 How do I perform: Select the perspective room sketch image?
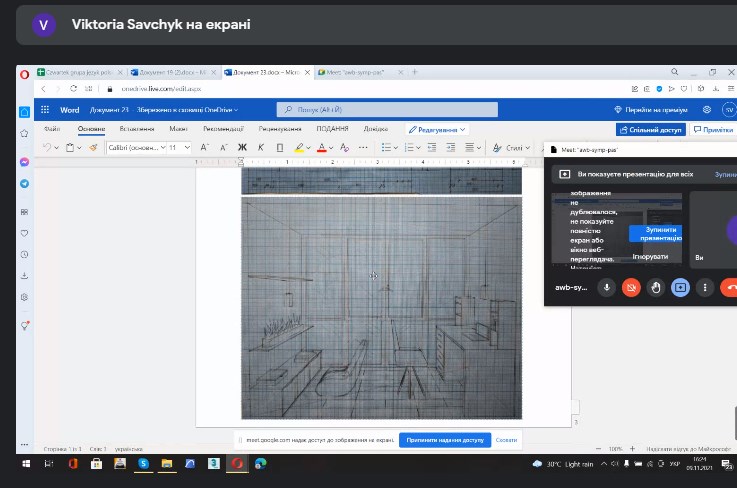pyautogui.click(x=381, y=308)
